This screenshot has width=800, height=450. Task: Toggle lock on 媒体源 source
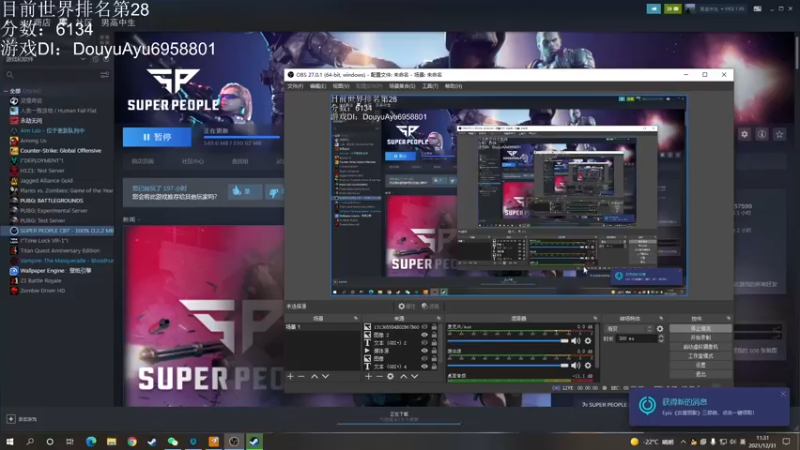(x=434, y=351)
